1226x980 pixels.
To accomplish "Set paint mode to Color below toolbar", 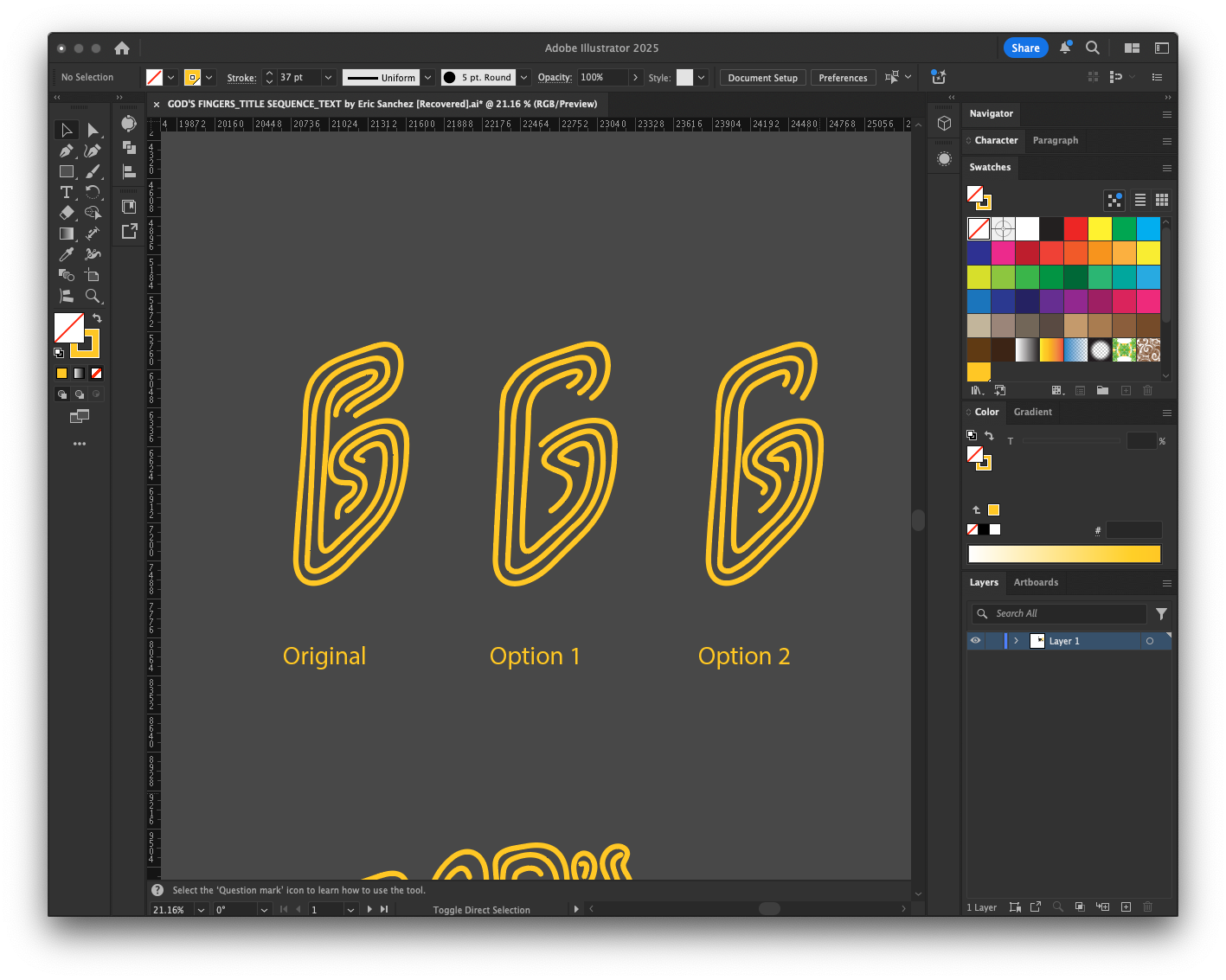I will tap(61, 374).
